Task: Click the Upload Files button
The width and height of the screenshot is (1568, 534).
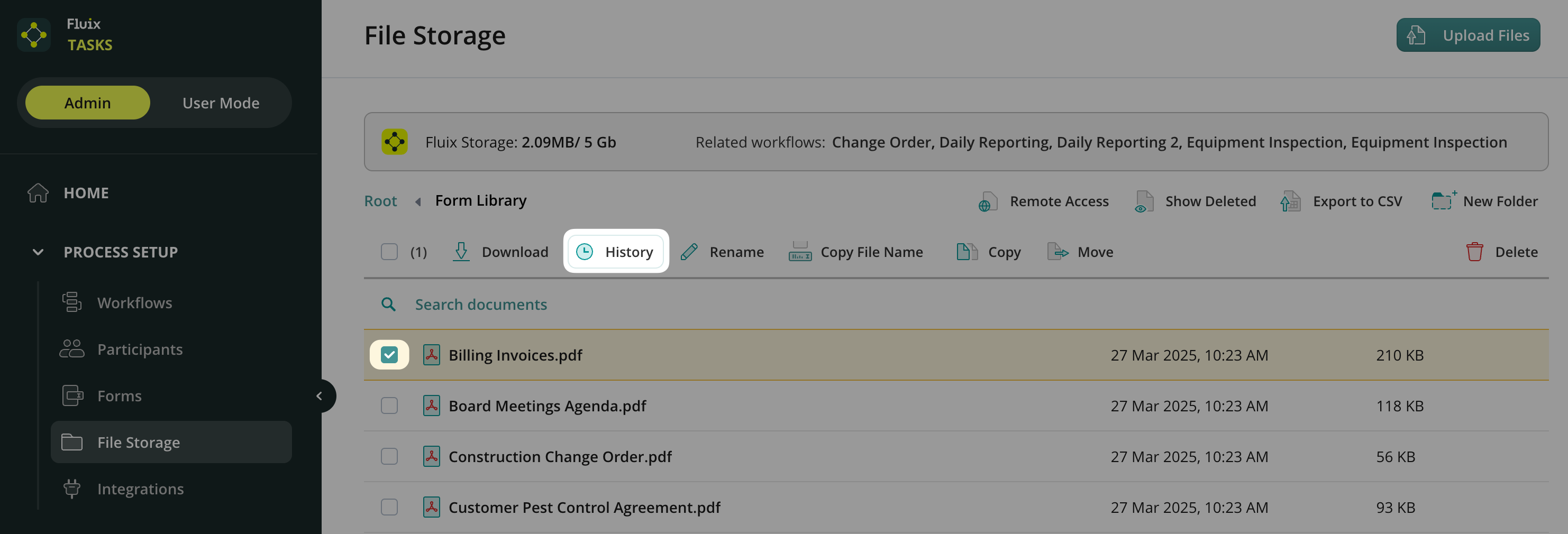Action: [1467, 35]
